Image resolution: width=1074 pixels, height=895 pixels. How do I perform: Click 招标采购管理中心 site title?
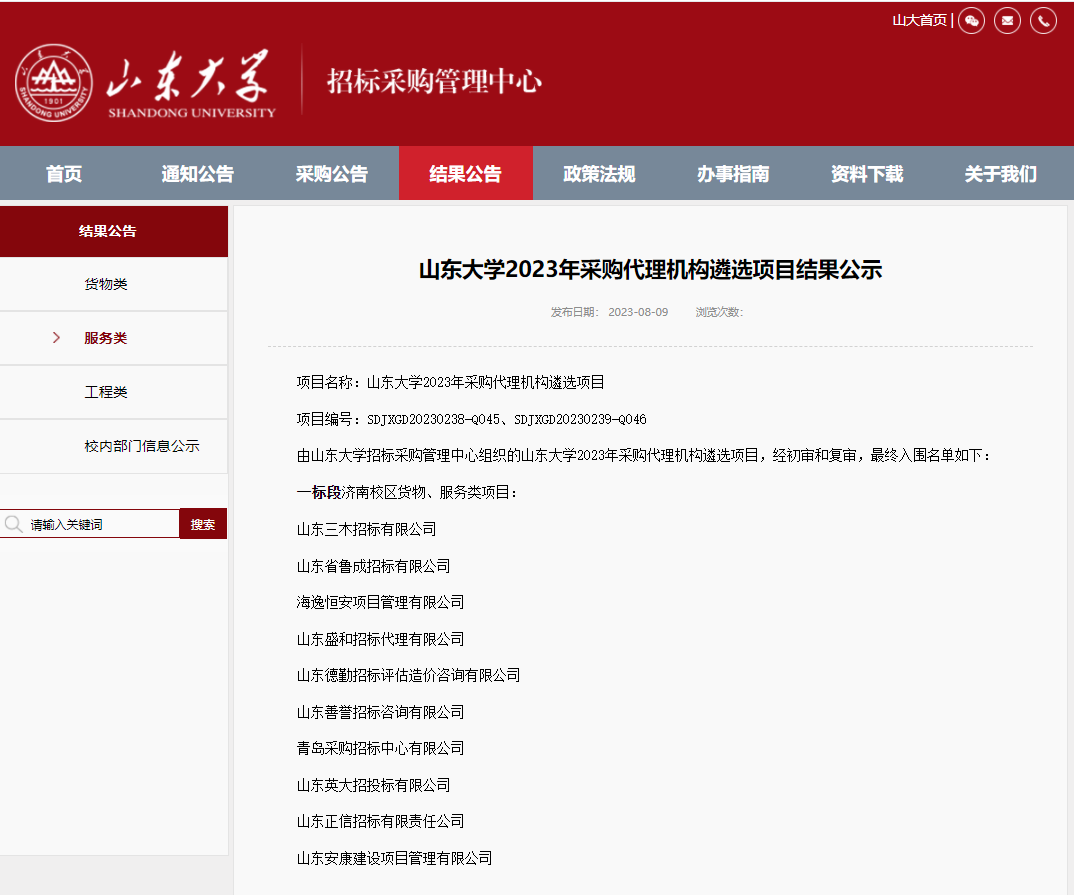[434, 81]
